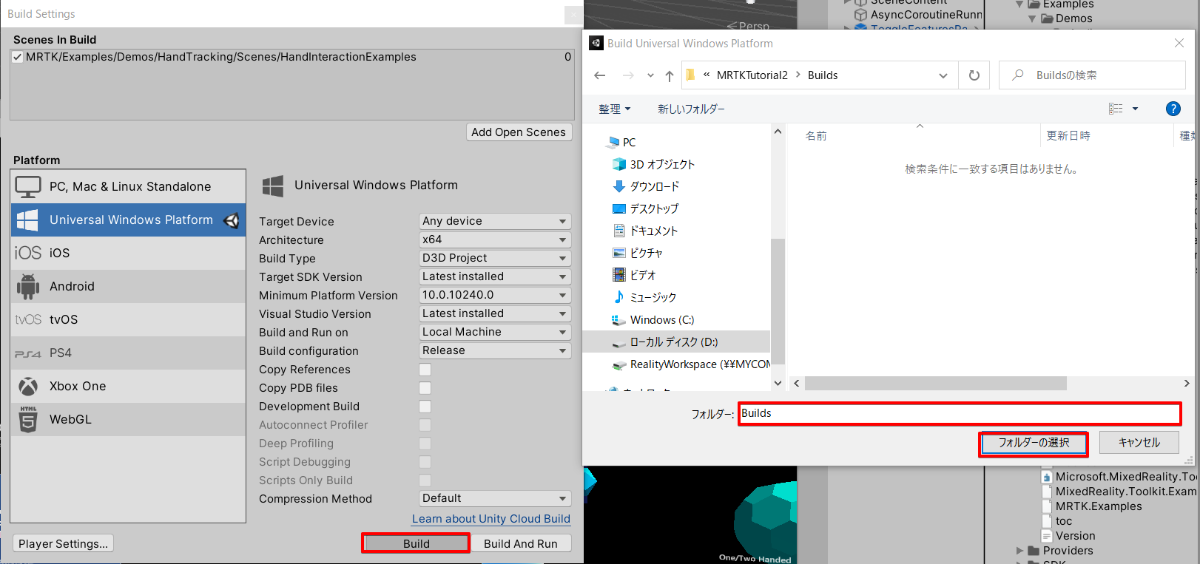Go up one folder level
1200x564 pixels.
coord(669,75)
